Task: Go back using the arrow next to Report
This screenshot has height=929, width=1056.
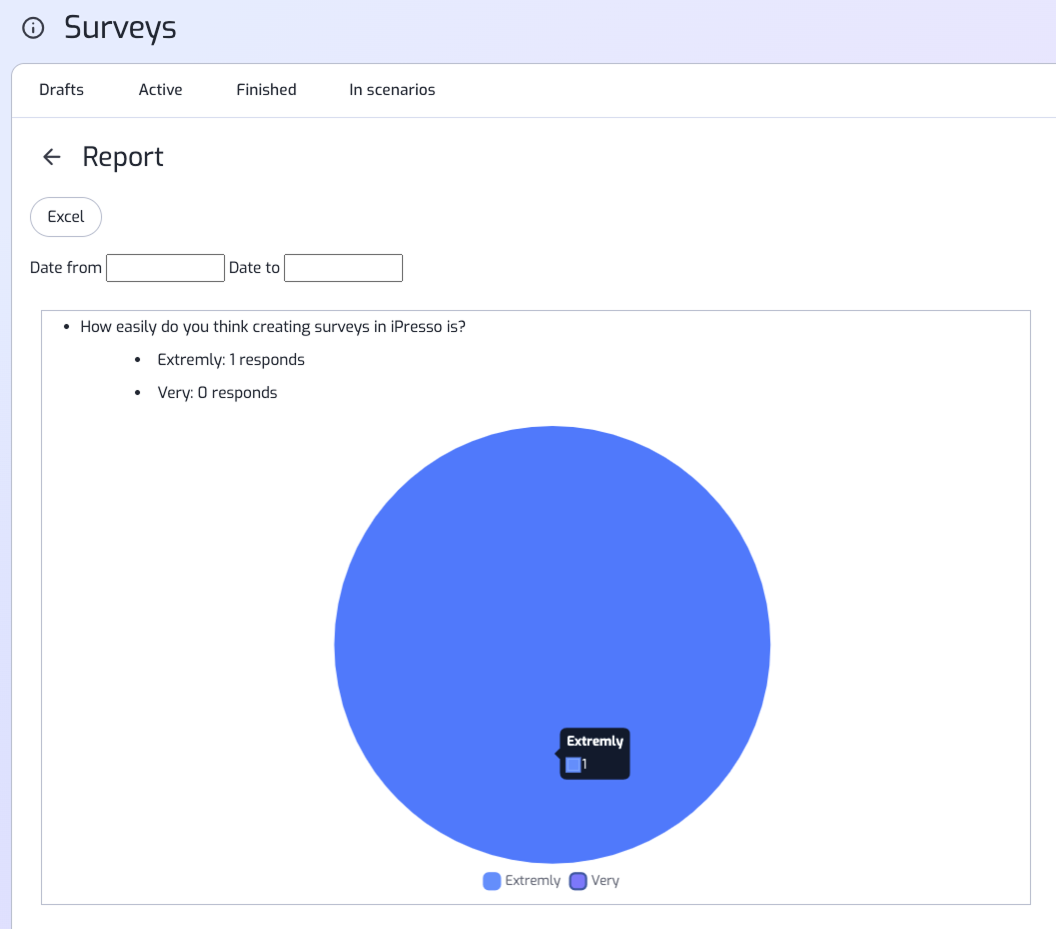Action: pyautogui.click(x=52, y=157)
